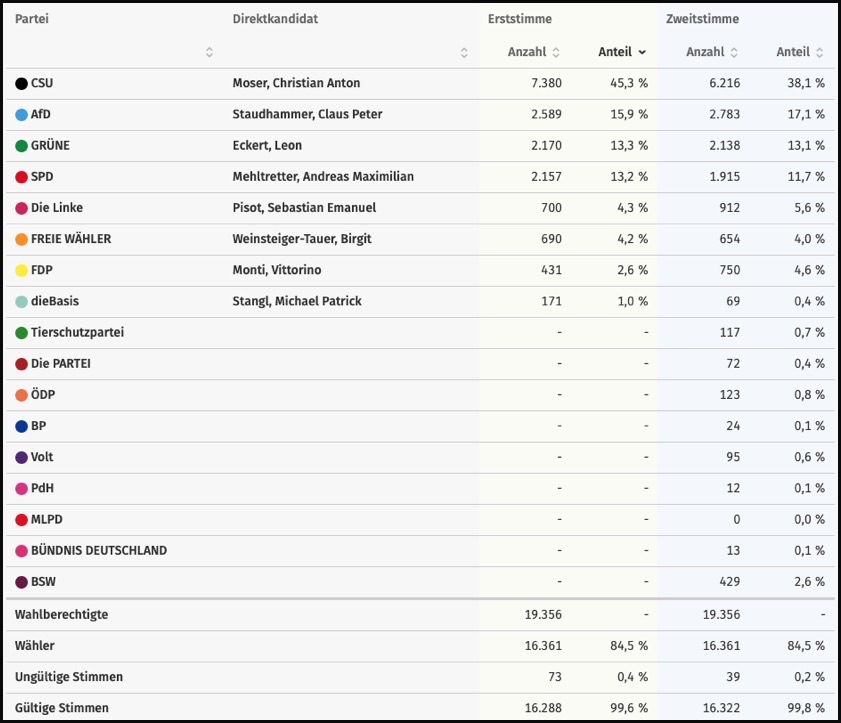
Task: Click the Erststimme column group header
Action: coord(519,19)
